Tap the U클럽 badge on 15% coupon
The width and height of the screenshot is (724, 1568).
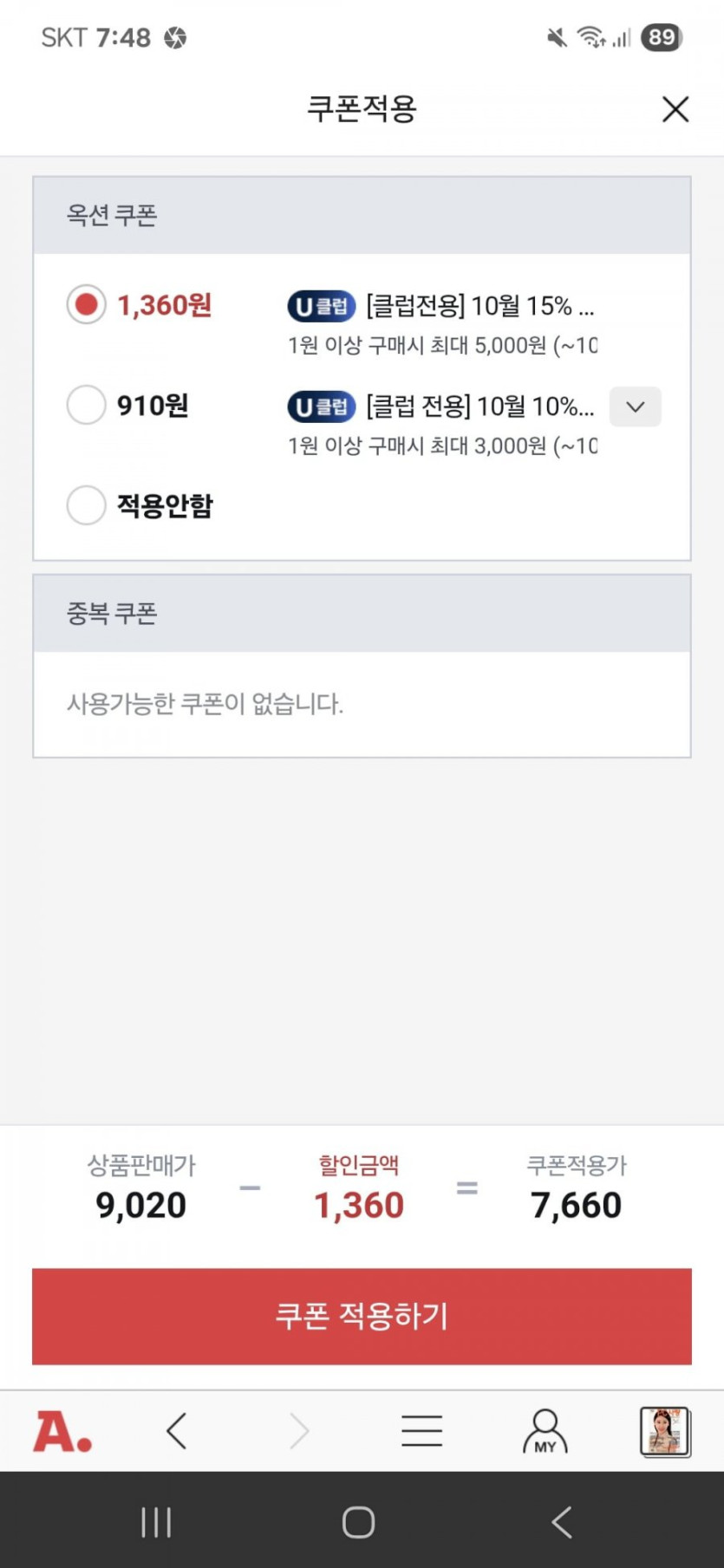tap(322, 306)
